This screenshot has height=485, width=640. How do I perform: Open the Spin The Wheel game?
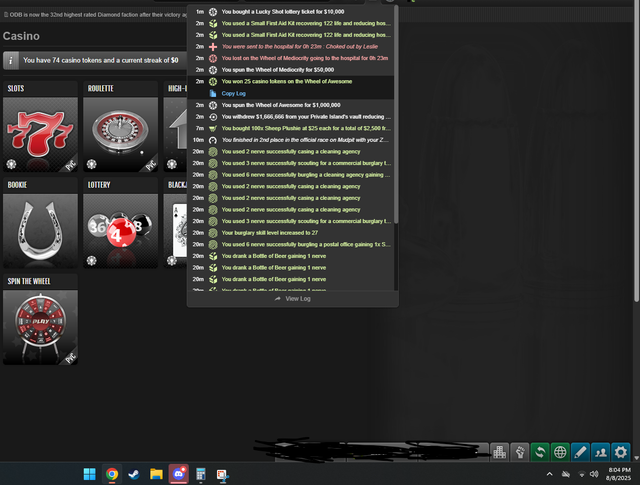coord(40,319)
